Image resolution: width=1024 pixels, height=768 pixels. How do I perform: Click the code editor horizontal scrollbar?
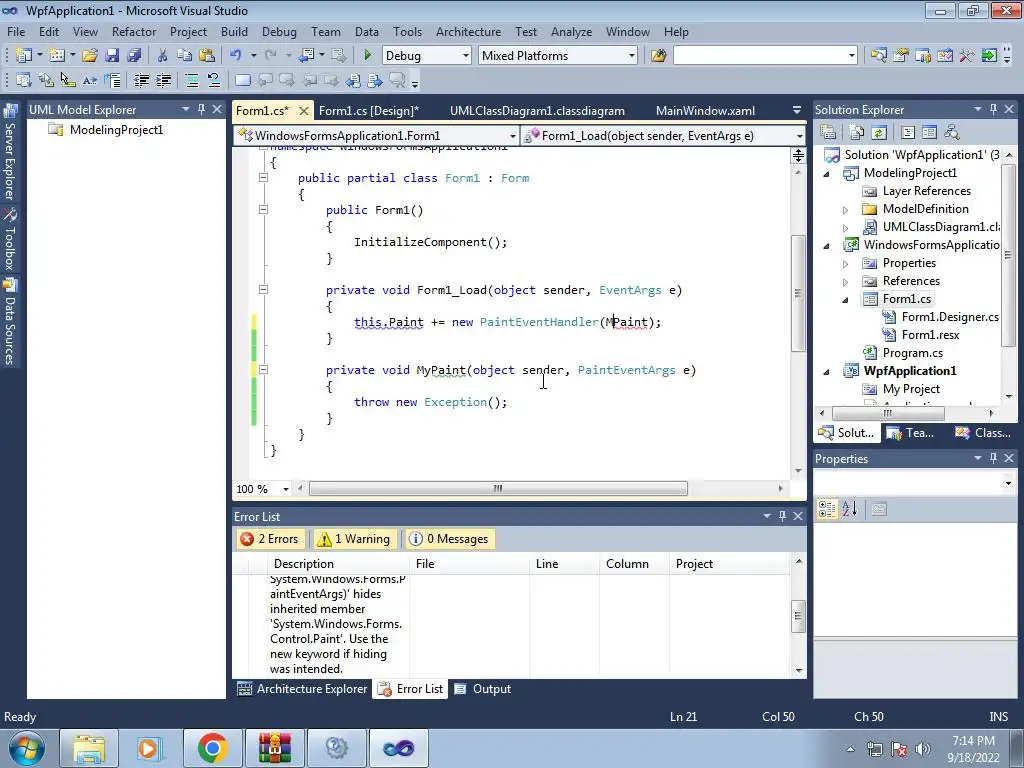point(498,488)
